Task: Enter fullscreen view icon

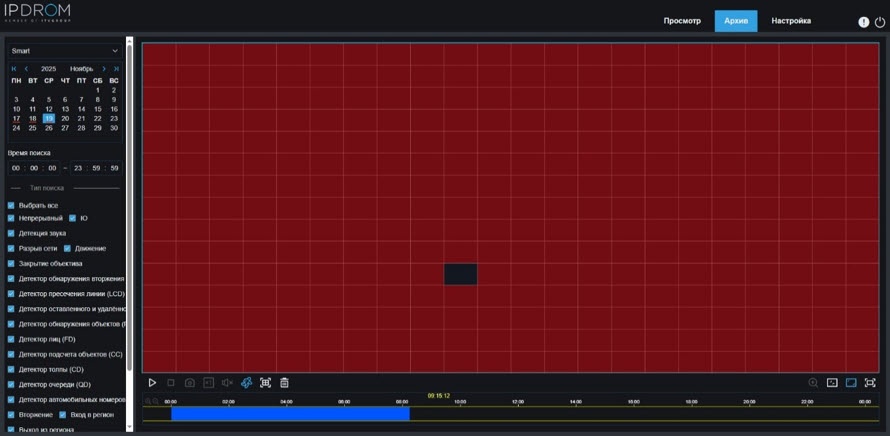Action: click(x=870, y=383)
